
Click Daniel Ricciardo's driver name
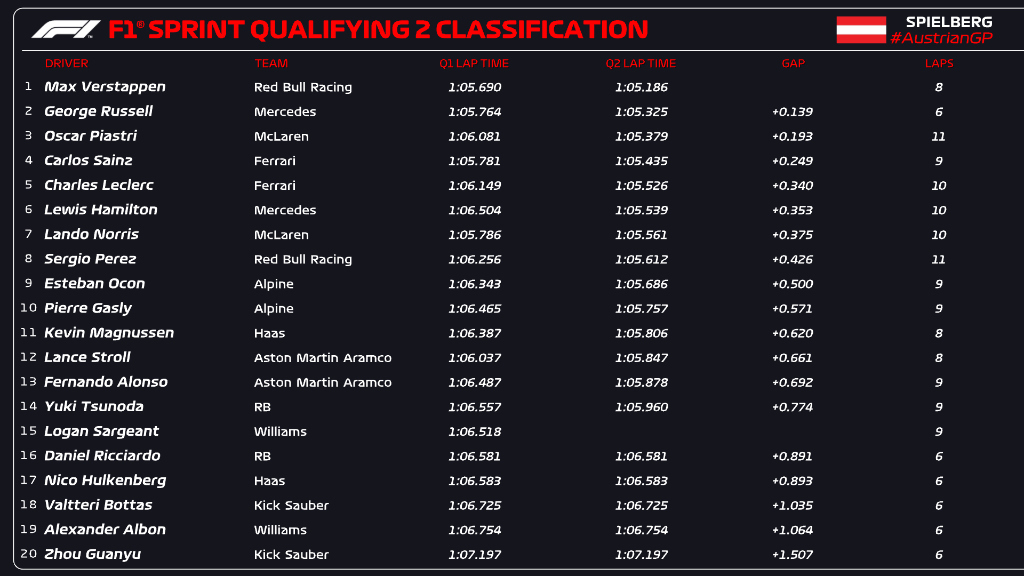click(104, 456)
